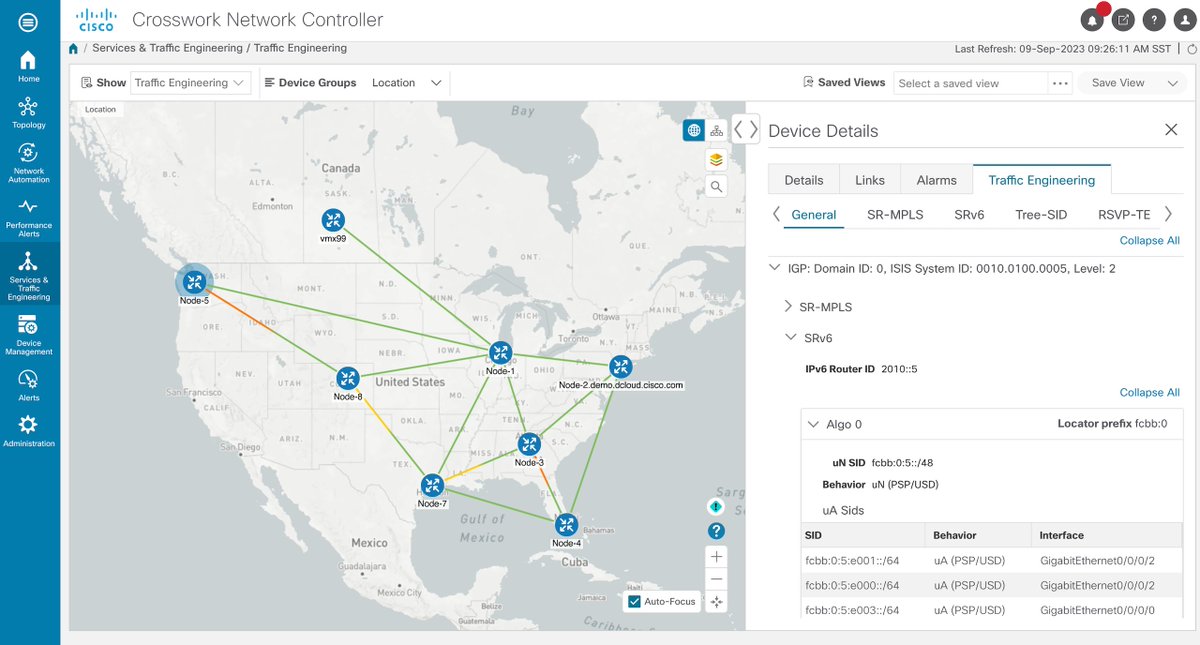Zoom in on the map
Viewport: 1200px width, 645px height.
click(x=716, y=556)
